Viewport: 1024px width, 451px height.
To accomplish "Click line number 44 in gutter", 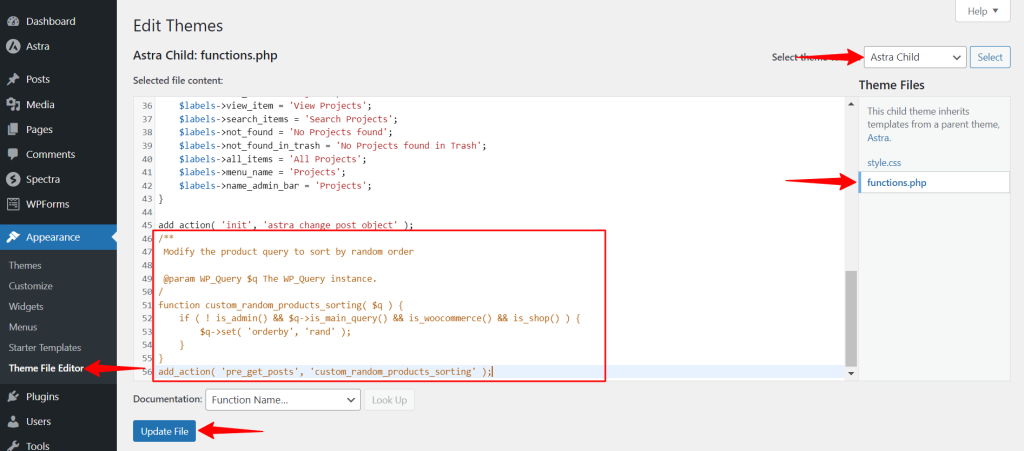I will tap(146, 212).
